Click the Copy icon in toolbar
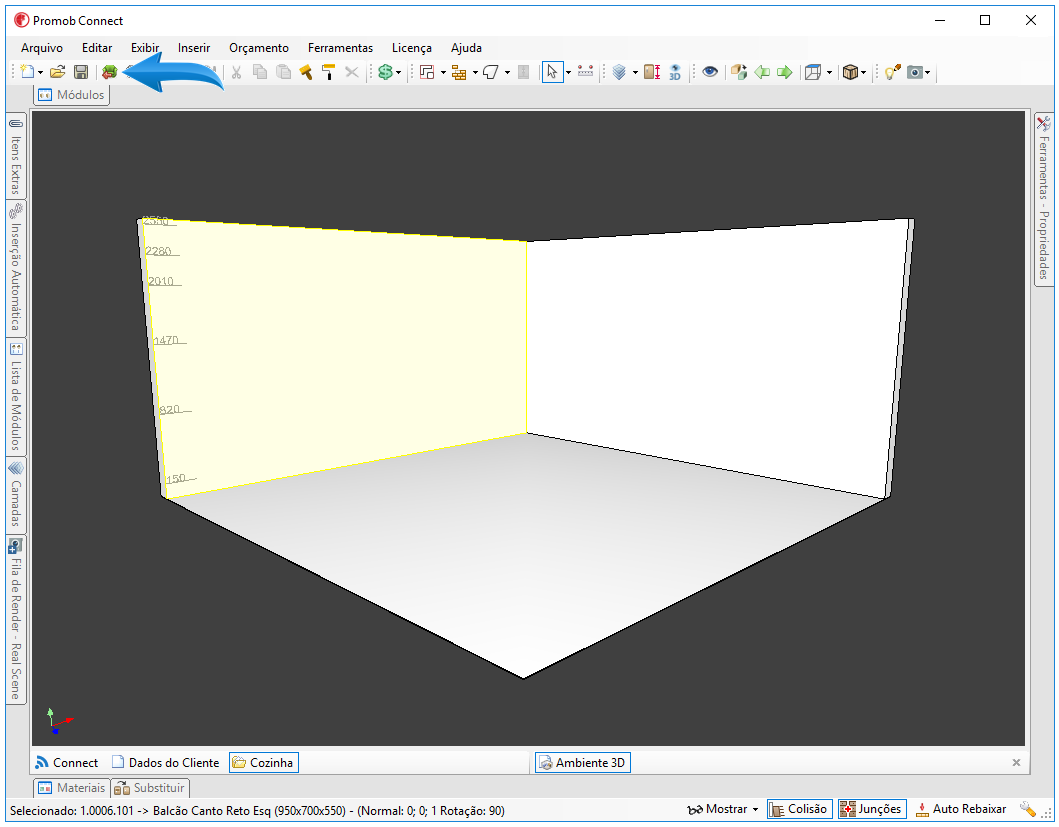The height and width of the screenshot is (827, 1059). (259, 72)
